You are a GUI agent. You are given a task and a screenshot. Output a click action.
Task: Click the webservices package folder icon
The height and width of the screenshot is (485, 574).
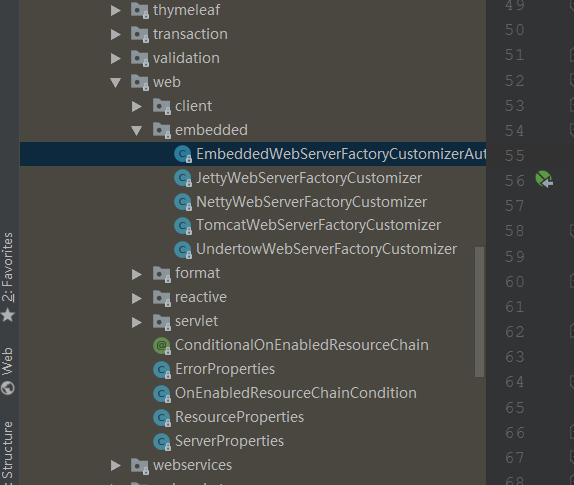click(139, 465)
